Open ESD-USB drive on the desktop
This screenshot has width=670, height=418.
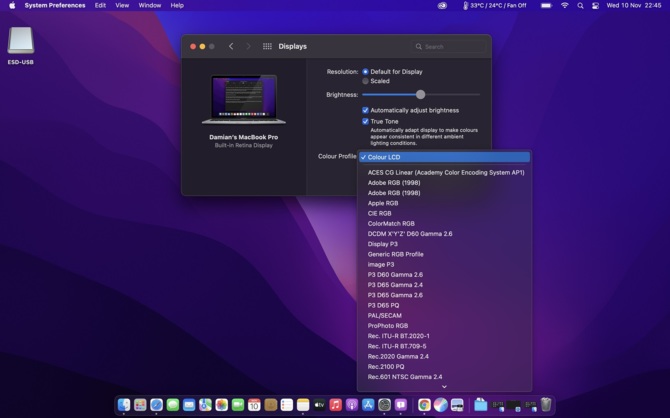(21, 46)
